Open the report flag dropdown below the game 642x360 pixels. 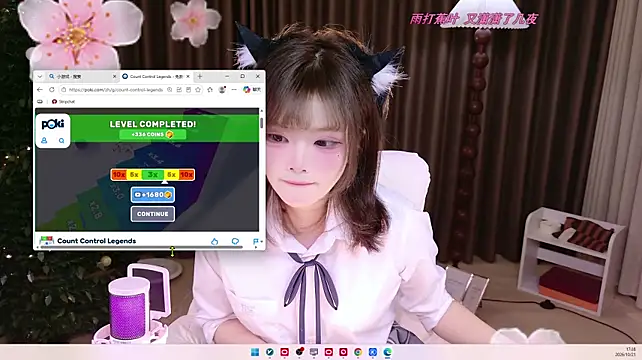click(x=257, y=241)
